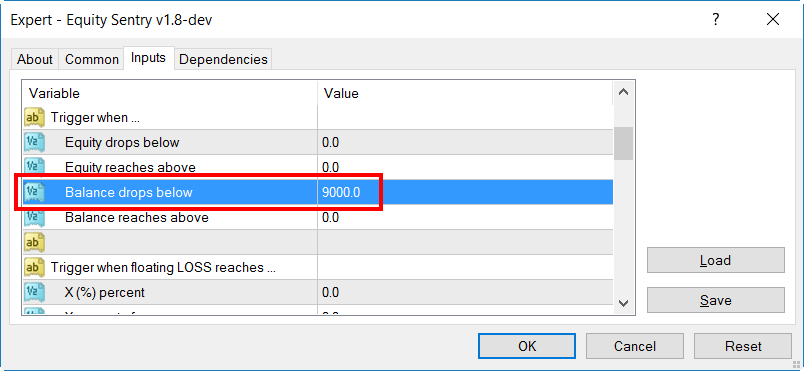
Task: Click the numeric icon for Balance drops below
Action: (x=34, y=192)
